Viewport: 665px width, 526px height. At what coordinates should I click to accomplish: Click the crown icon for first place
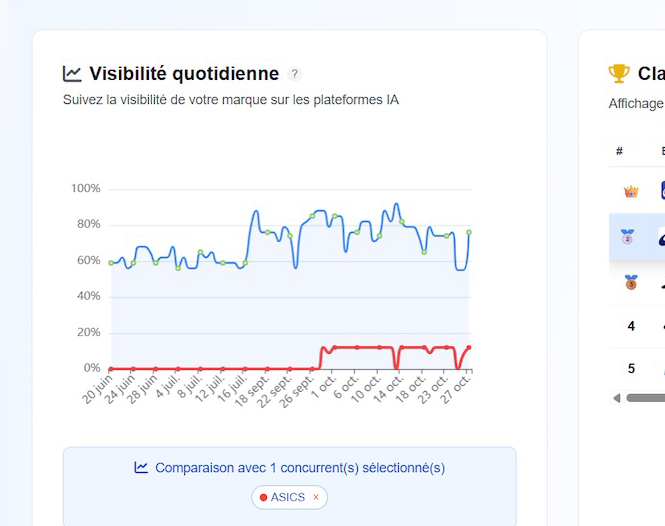630,191
